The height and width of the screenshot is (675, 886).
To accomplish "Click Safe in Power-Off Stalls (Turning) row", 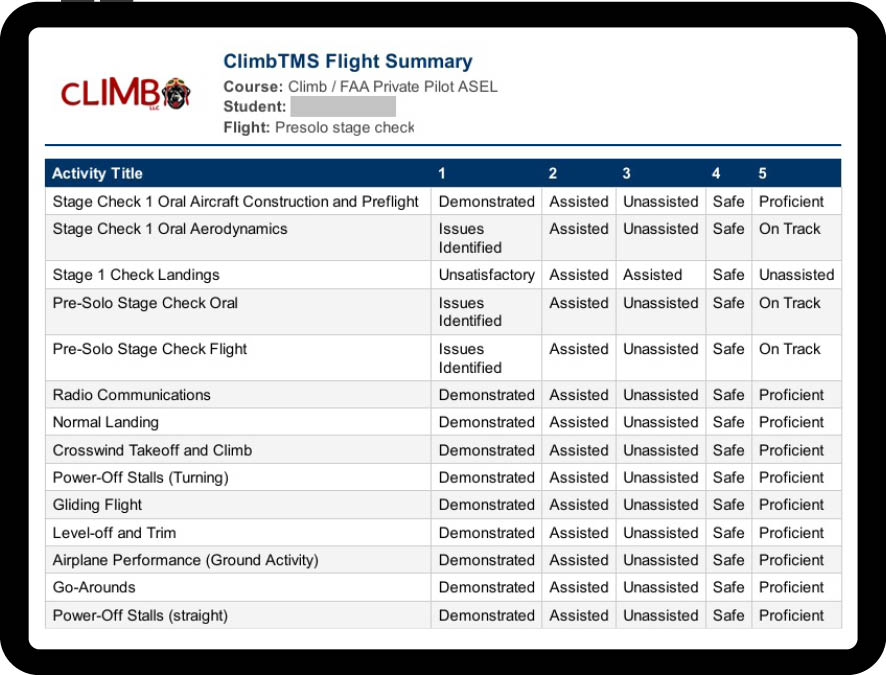I will click(728, 478).
